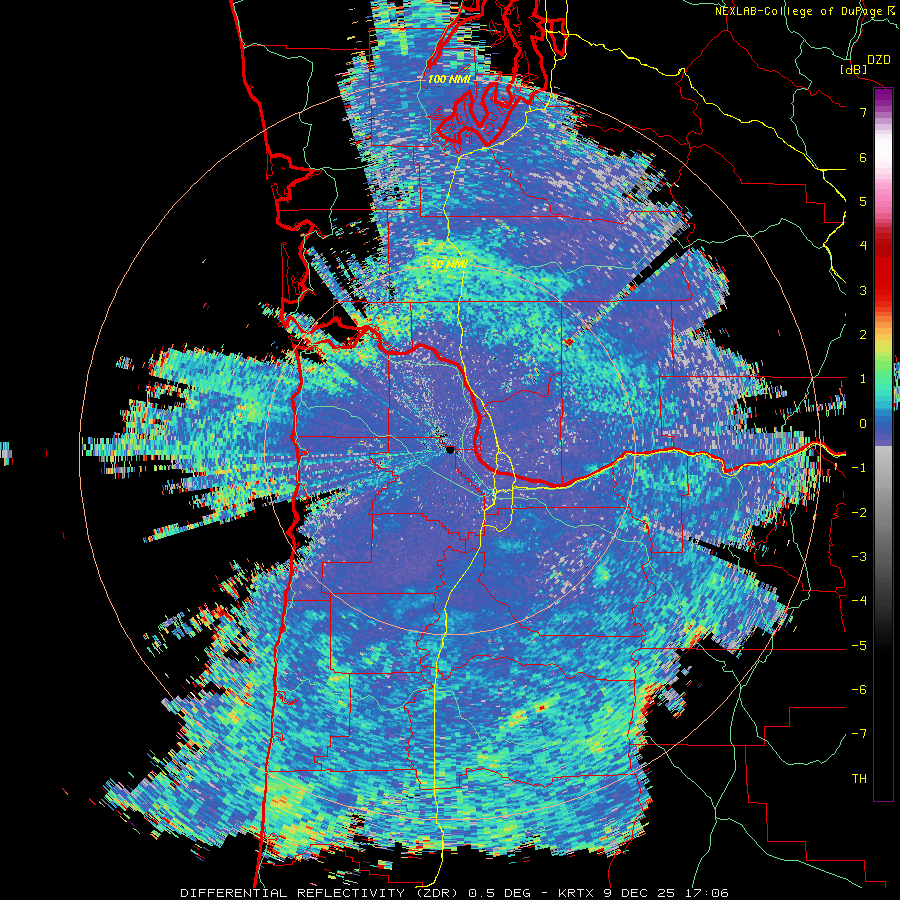Click the NEXLAB-College of DuPage credit text
900x900 pixels.
[x=801, y=11]
